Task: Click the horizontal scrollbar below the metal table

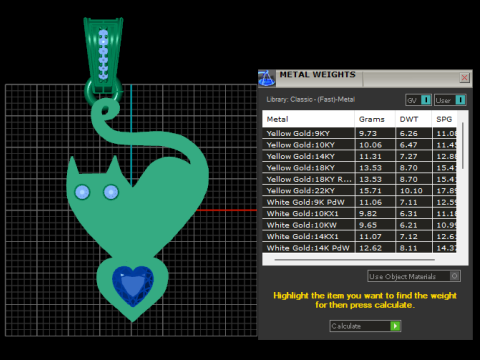Action: pyautogui.click(x=355, y=259)
